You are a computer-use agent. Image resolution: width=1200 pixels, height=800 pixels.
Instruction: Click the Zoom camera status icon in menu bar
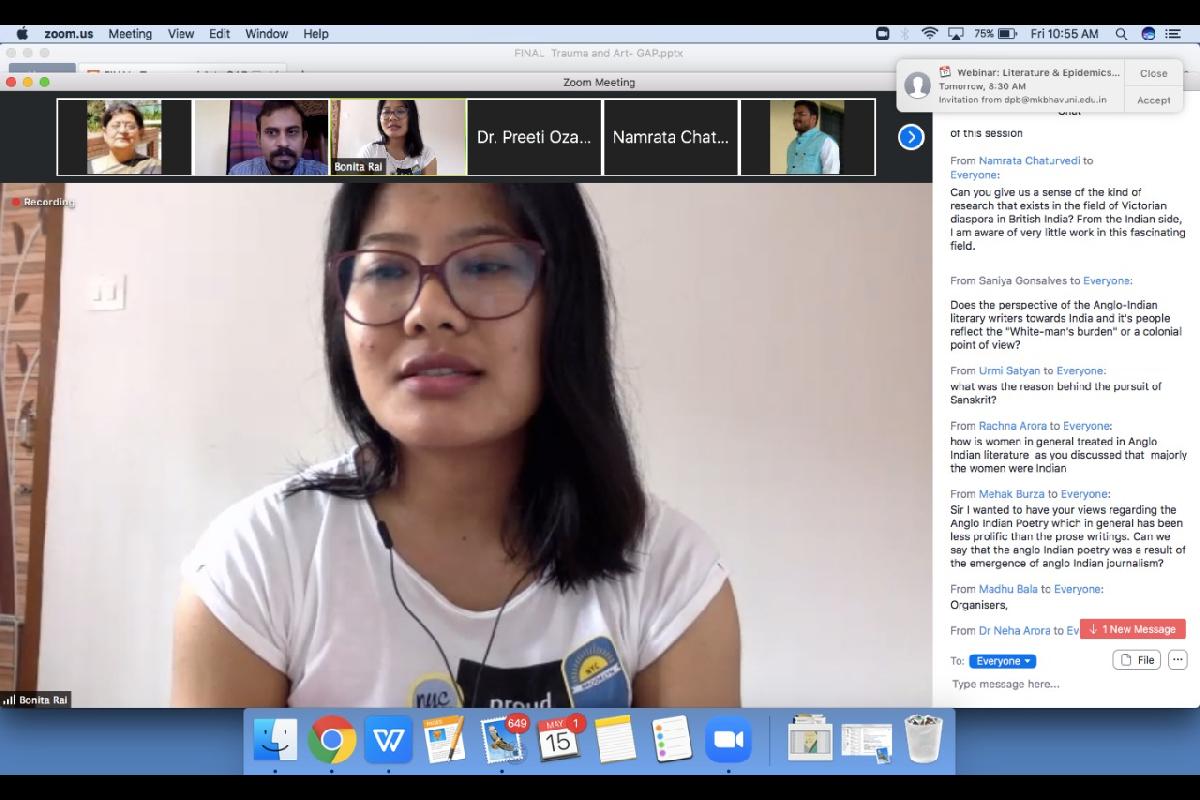coord(882,33)
